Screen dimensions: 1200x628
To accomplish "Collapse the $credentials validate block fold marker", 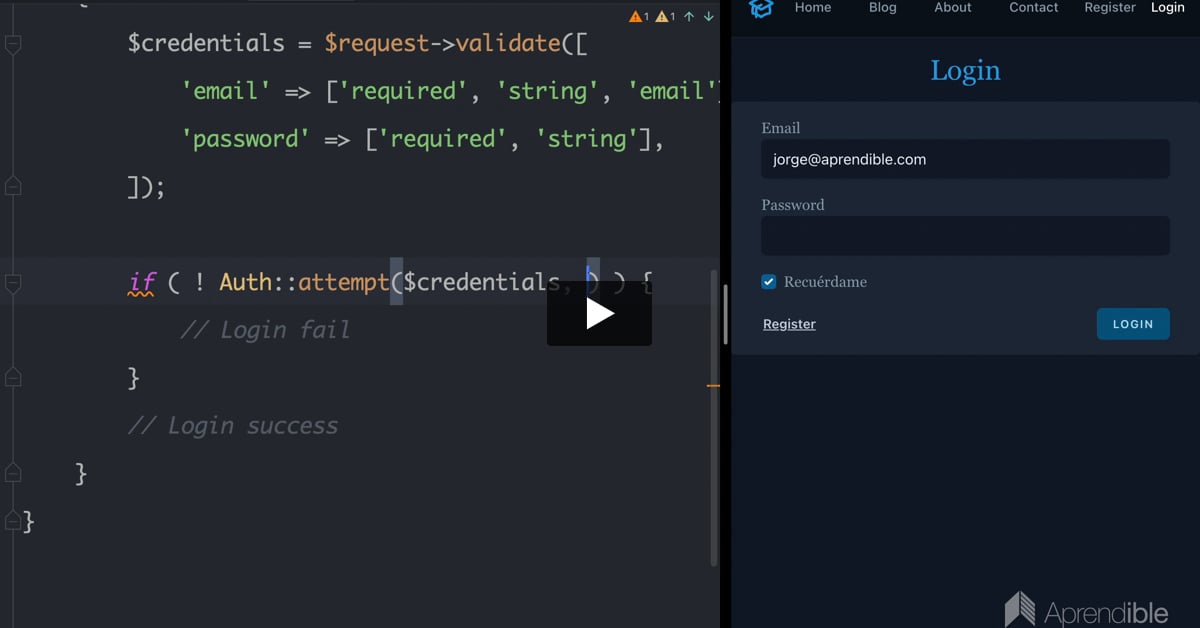I will tap(12, 44).
